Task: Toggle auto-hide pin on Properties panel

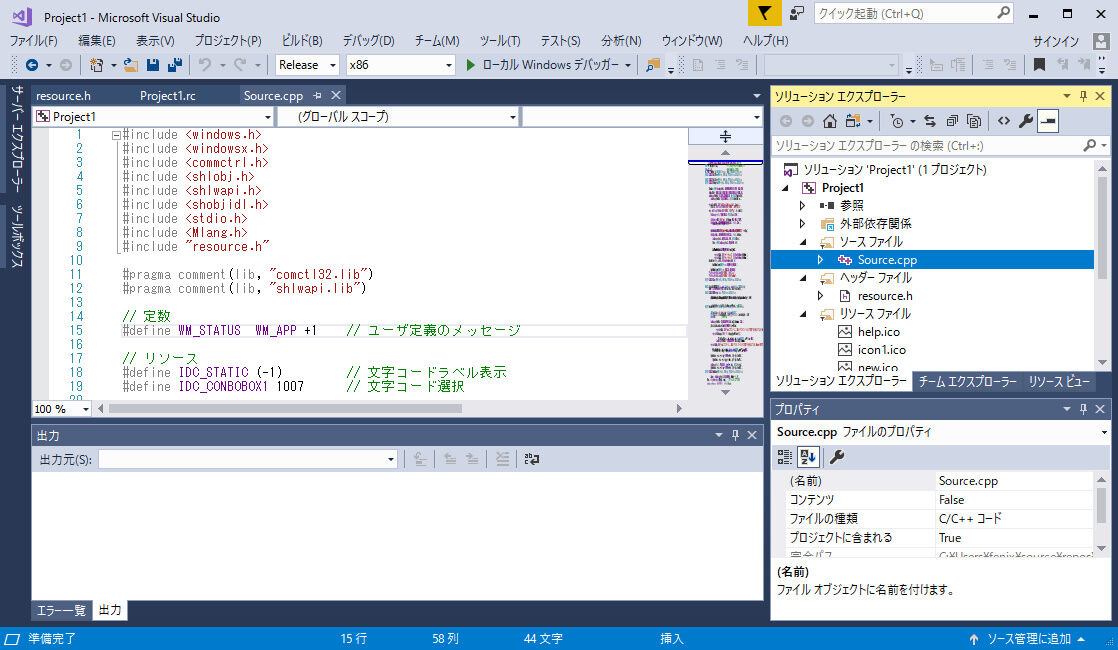Action: point(1083,408)
